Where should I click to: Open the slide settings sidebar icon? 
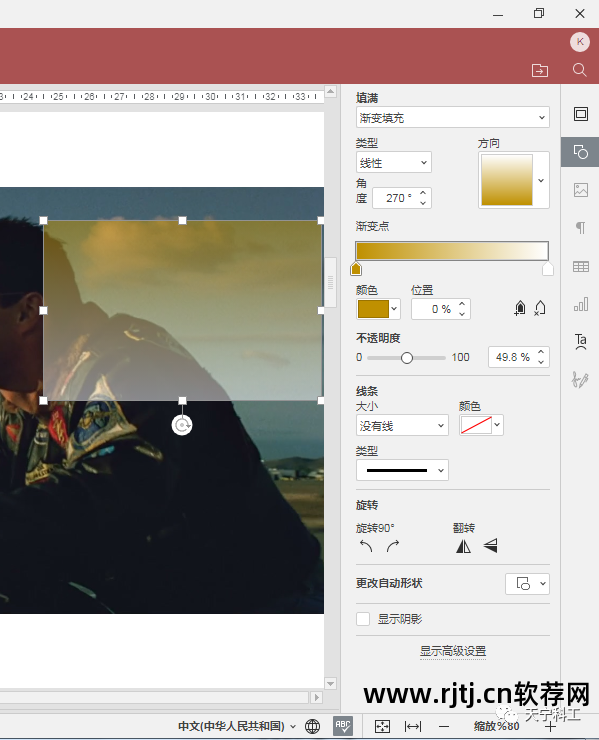click(581, 114)
